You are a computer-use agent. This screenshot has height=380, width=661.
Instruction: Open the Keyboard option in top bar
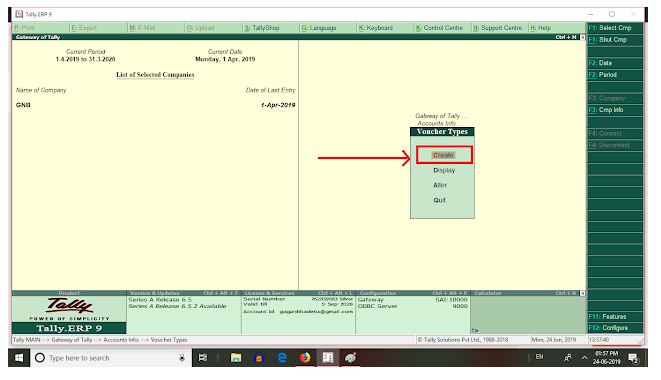coord(385,28)
